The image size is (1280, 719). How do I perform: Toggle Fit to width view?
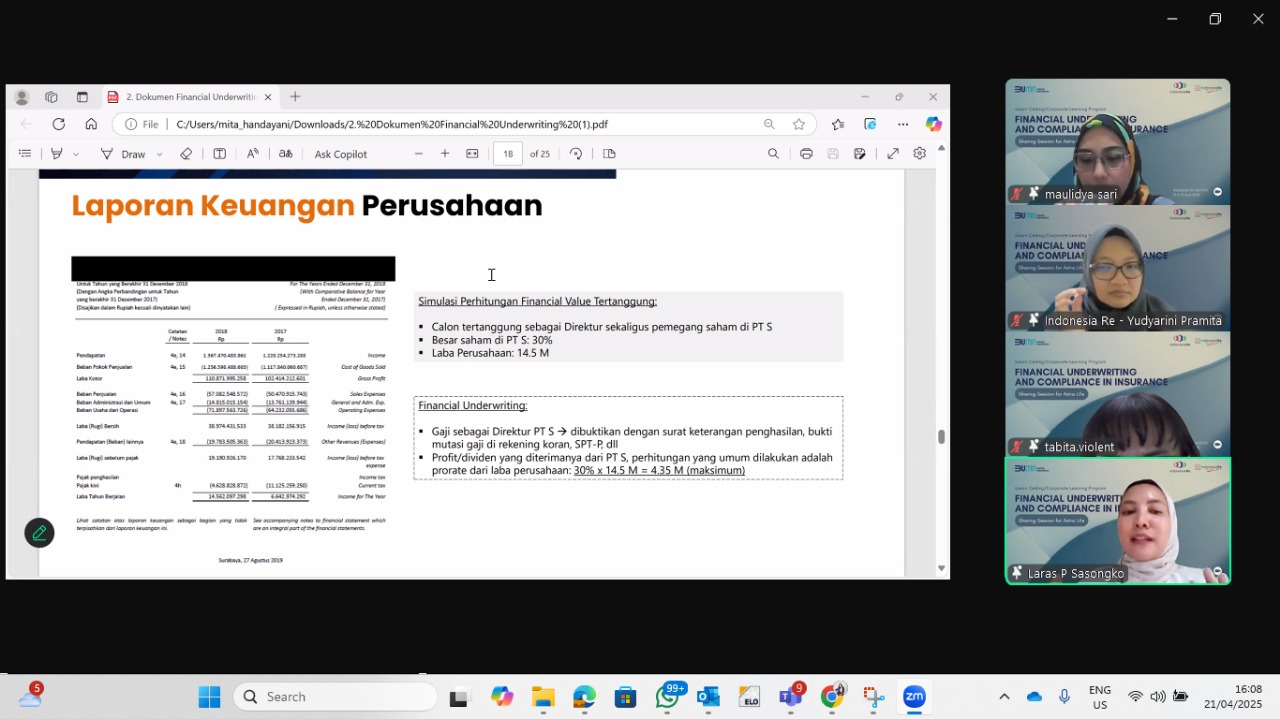click(x=472, y=154)
